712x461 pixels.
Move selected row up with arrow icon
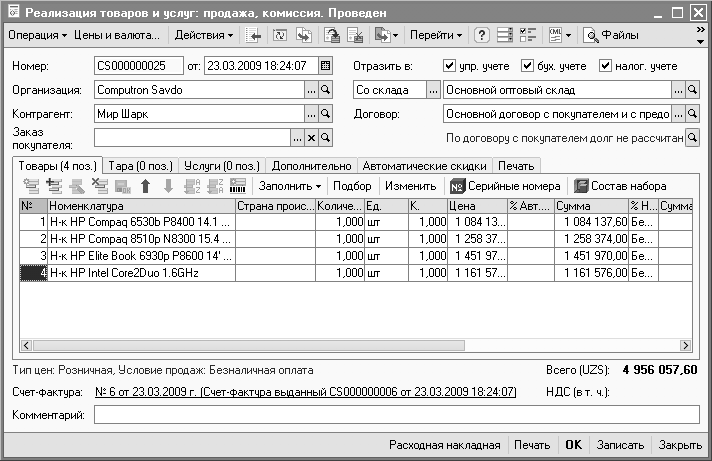coord(145,186)
